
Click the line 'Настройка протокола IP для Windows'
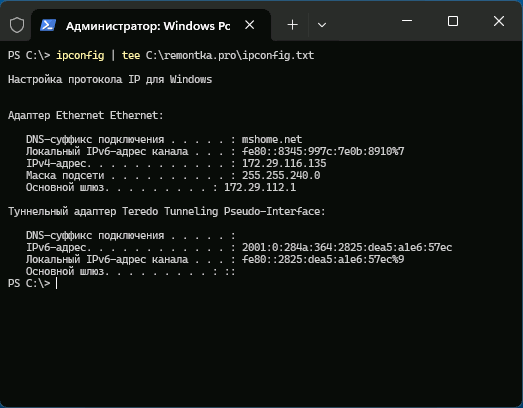[x=110, y=79]
